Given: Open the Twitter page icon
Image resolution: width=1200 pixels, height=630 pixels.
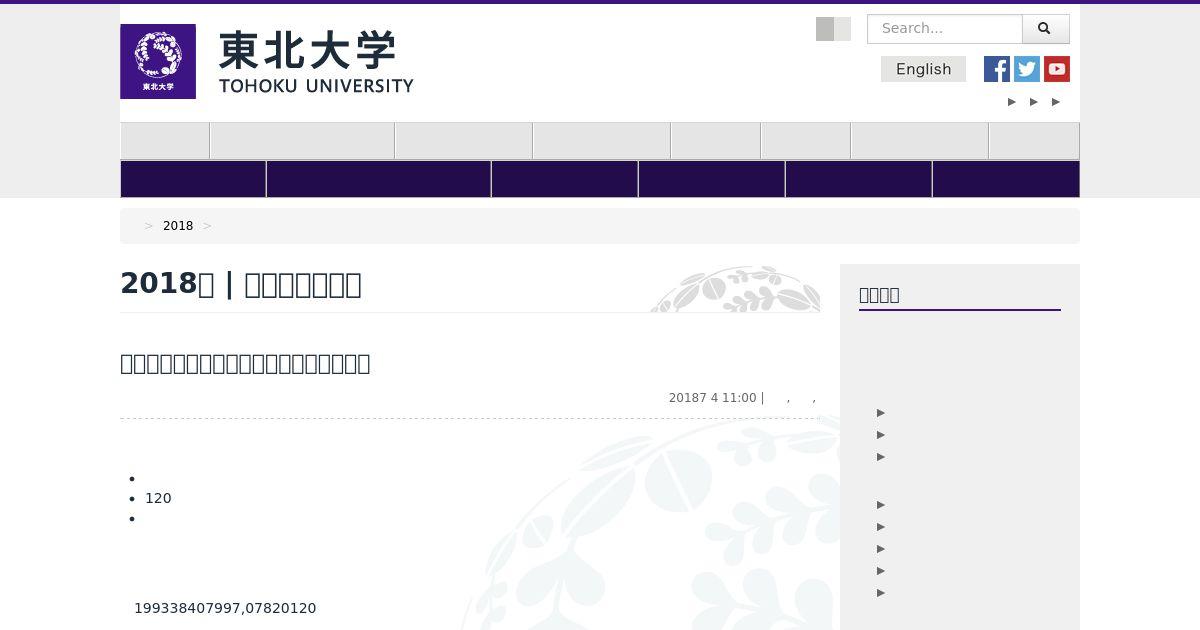Looking at the screenshot, I should pos(1027,69).
